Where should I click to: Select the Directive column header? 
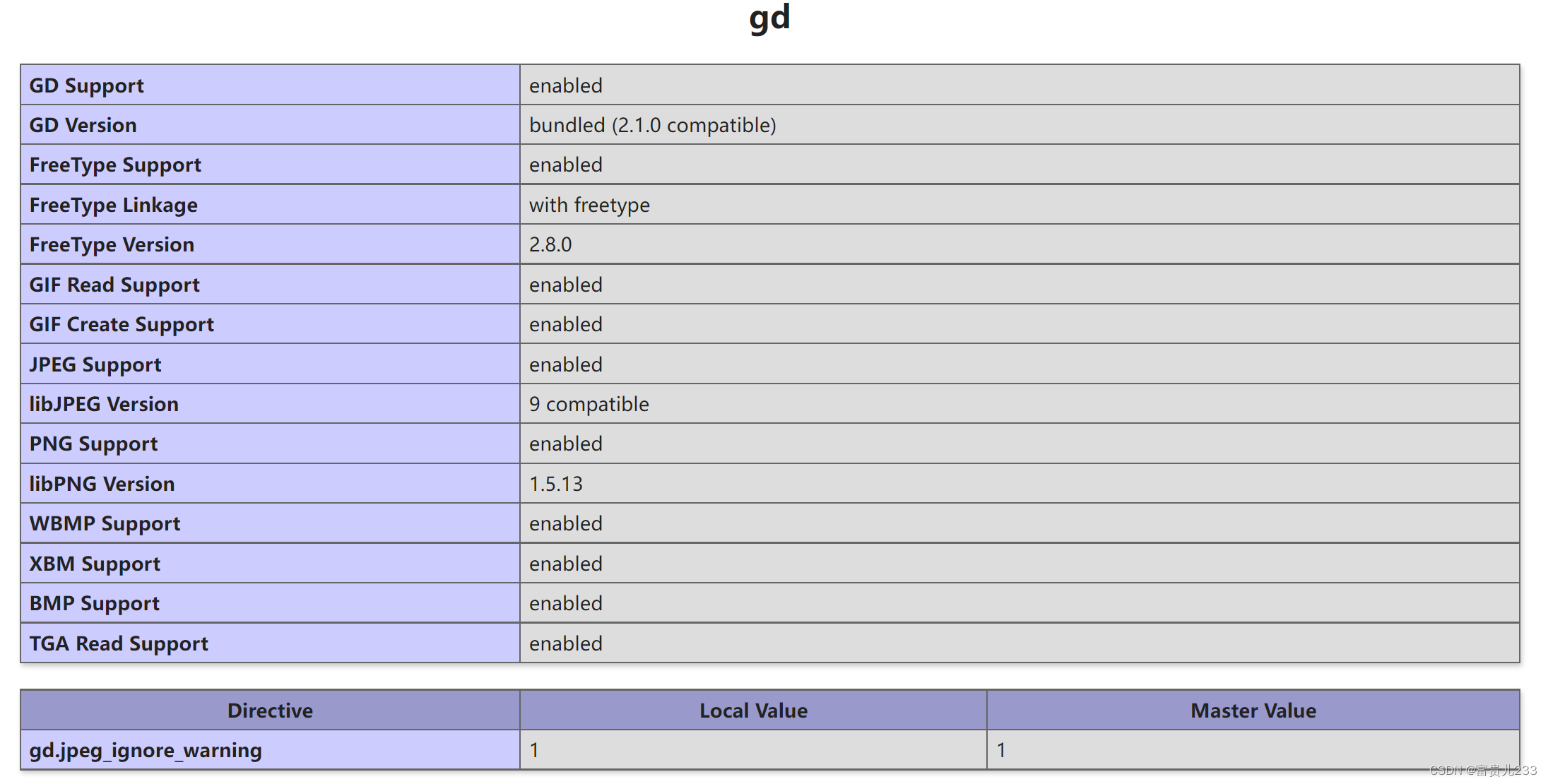click(x=270, y=710)
